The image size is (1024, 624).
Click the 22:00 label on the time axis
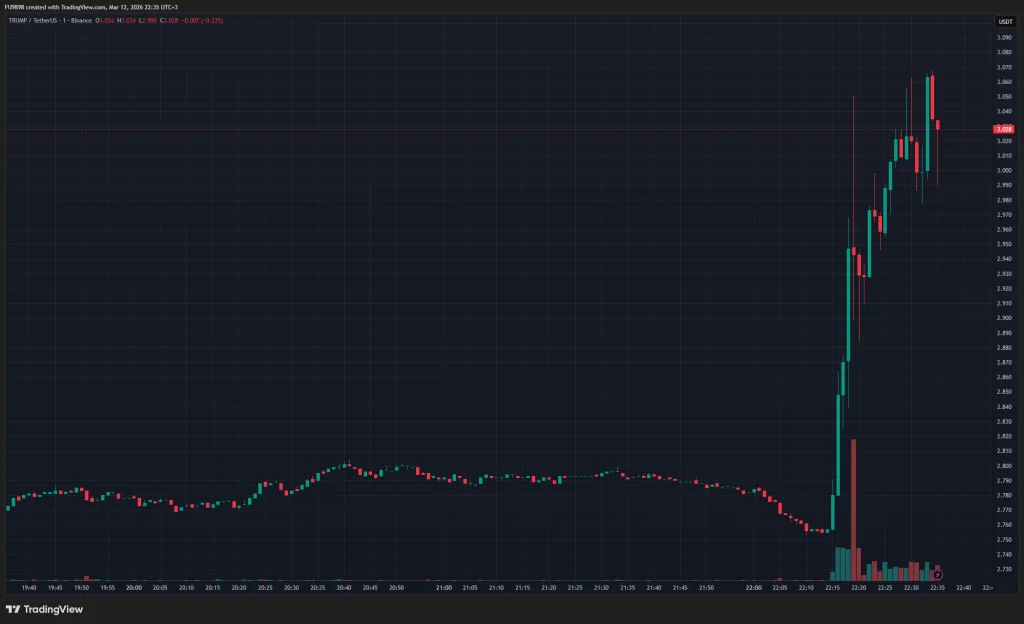(753, 588)
